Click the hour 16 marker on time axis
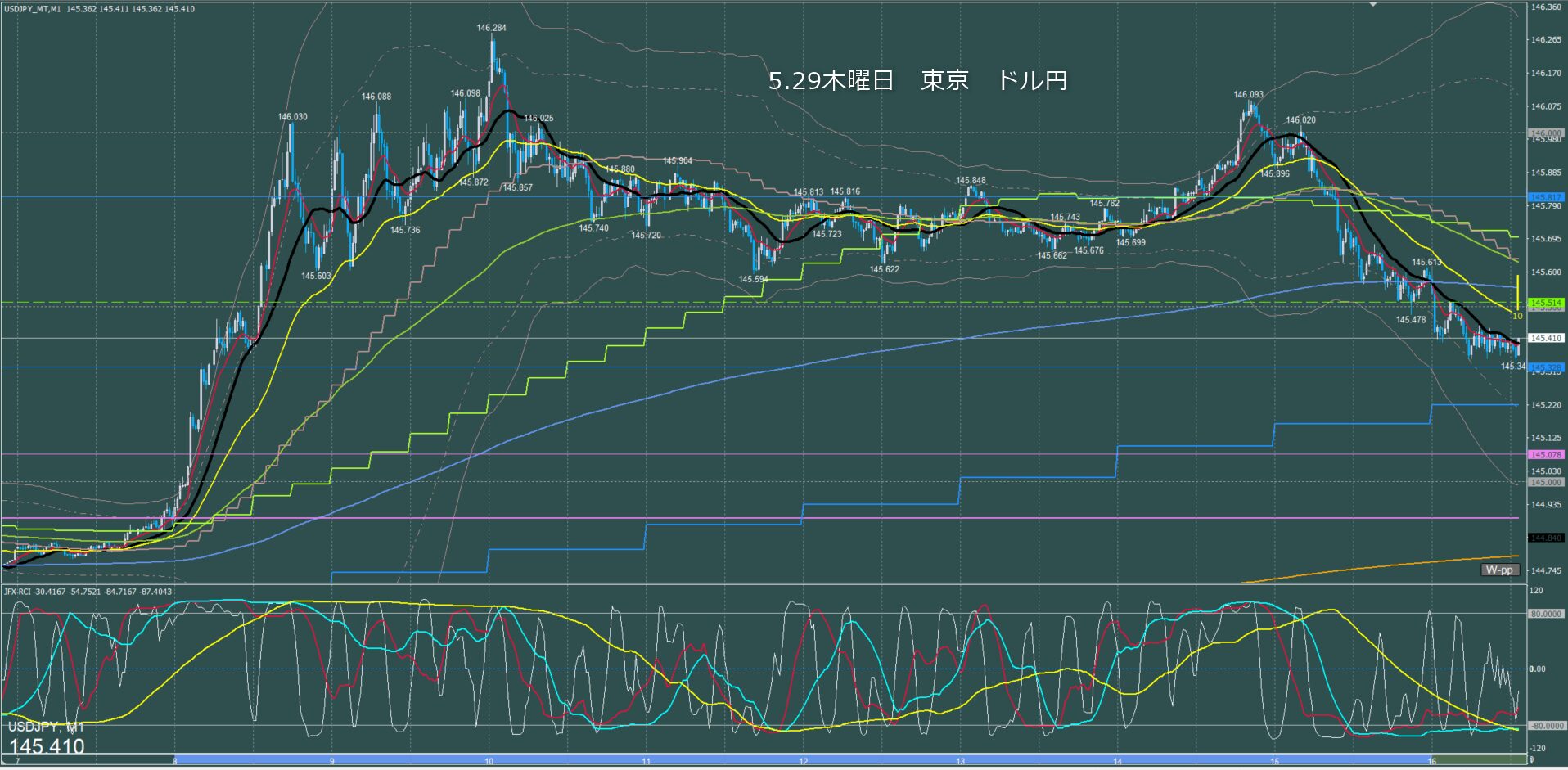 click(1431, 761)
